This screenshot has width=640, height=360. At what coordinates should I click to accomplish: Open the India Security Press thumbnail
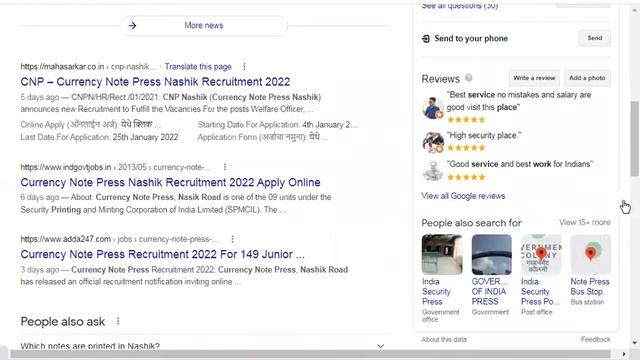(x=442, y=254)
